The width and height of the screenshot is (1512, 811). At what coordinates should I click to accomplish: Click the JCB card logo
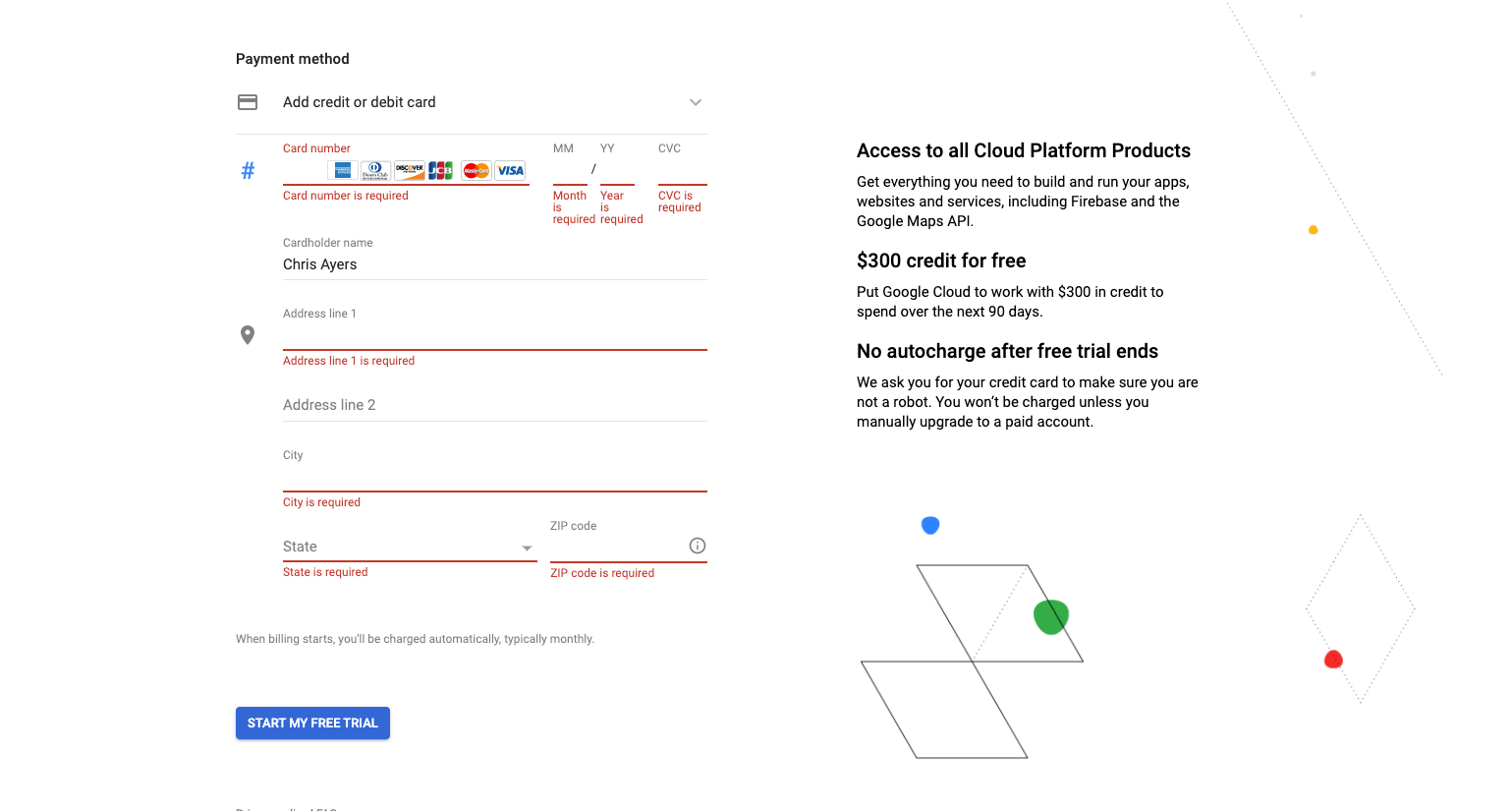441,170
